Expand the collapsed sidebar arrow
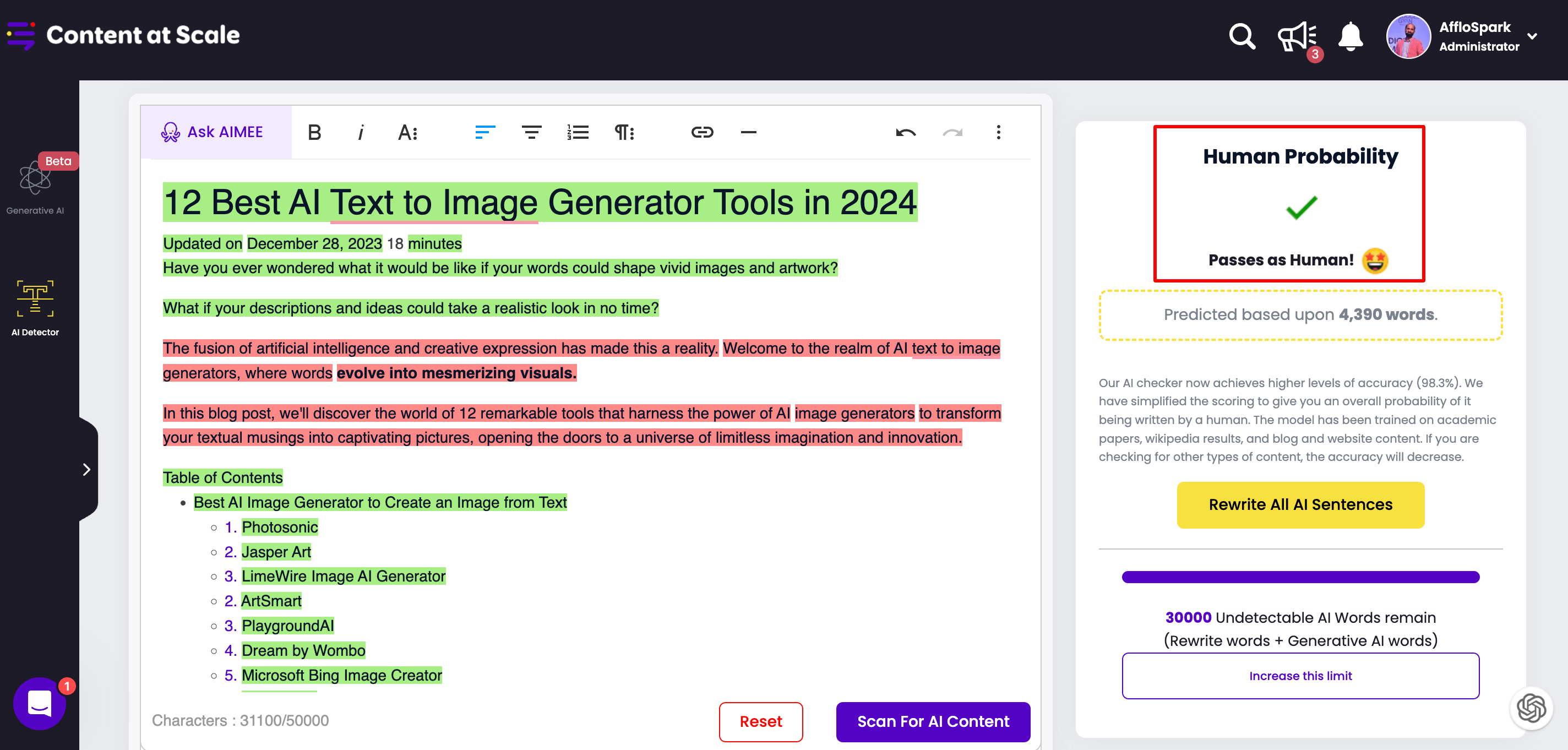This screenshot has height=750, width=1568. [x=86, y=469]
